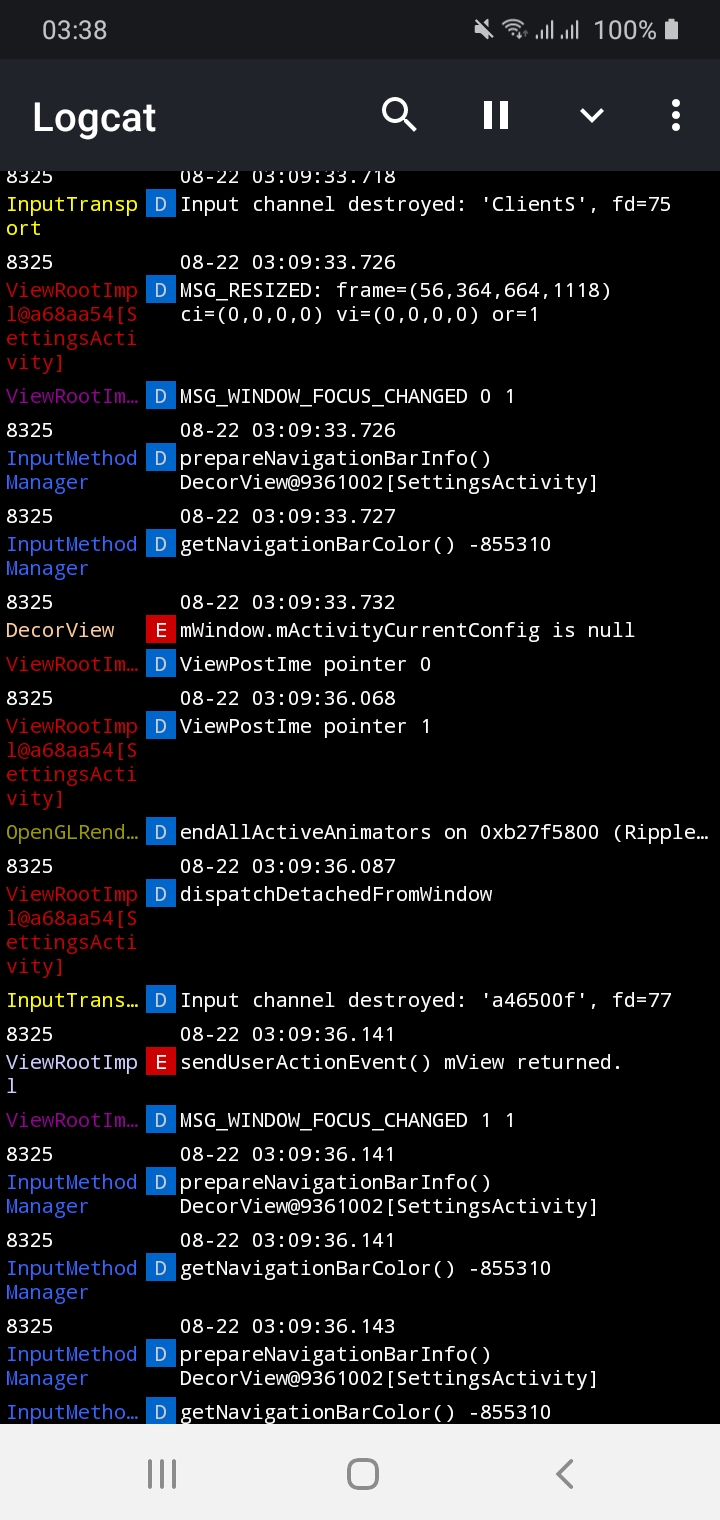Image resolution: width=720 pixels, height=1520 pixels.
Task: Tap the Wi-Fi icon in the status bar
Action: [515, 29]
